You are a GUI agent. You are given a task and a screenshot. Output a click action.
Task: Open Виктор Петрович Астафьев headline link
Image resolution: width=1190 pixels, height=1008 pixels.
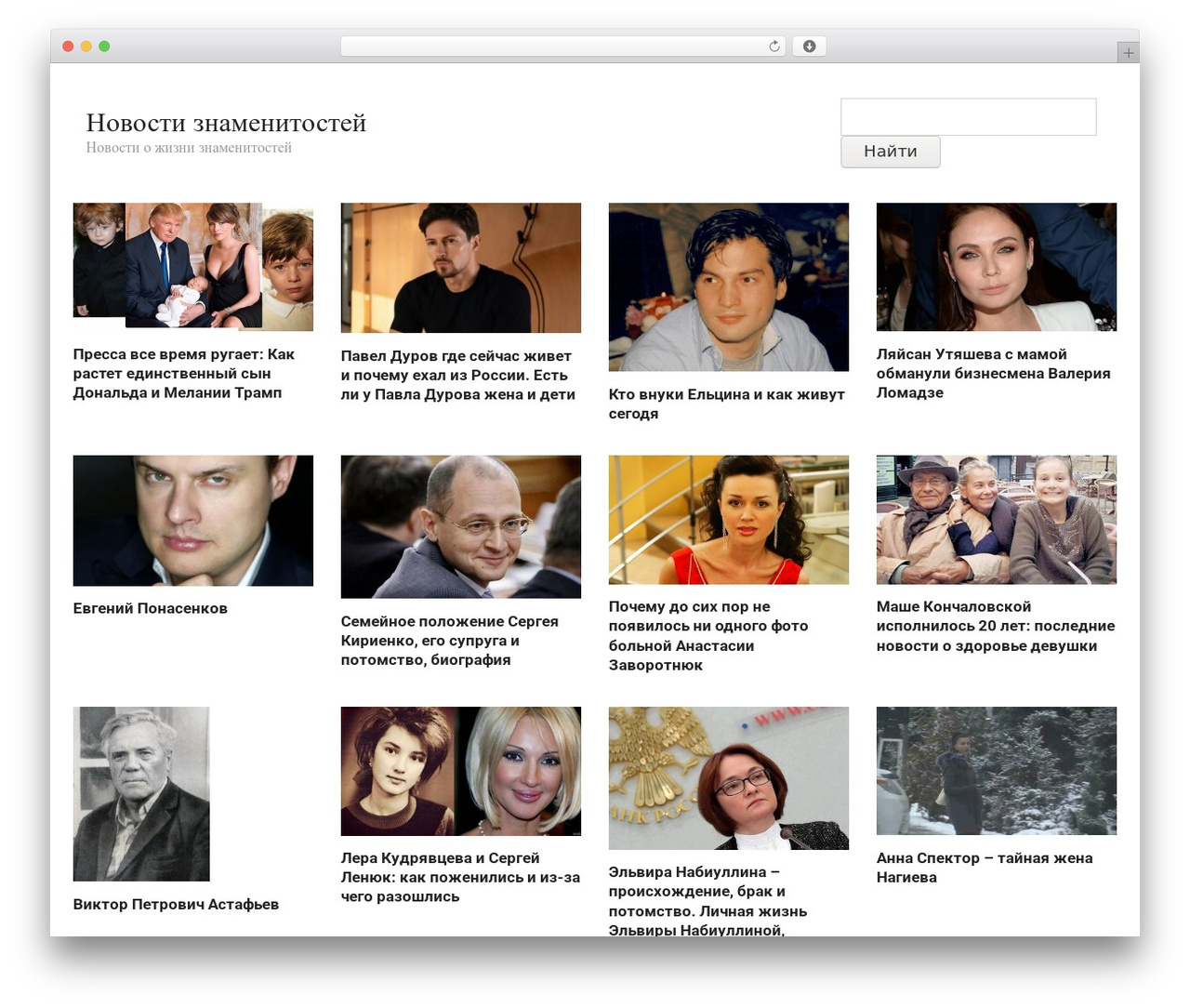[x=176, y=905]
